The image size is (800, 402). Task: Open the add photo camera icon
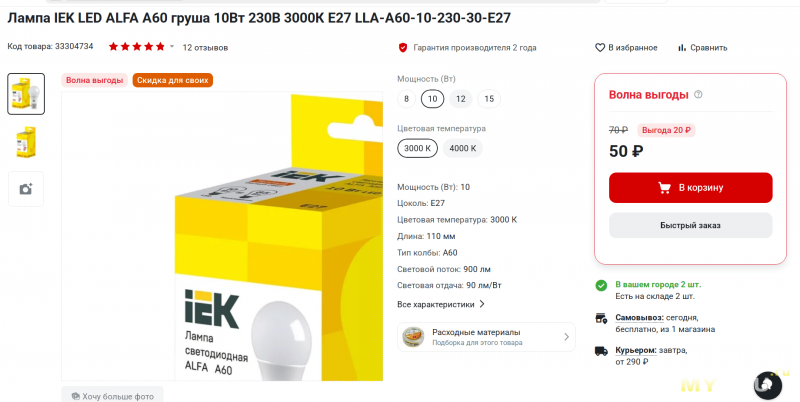click(26, 189)
